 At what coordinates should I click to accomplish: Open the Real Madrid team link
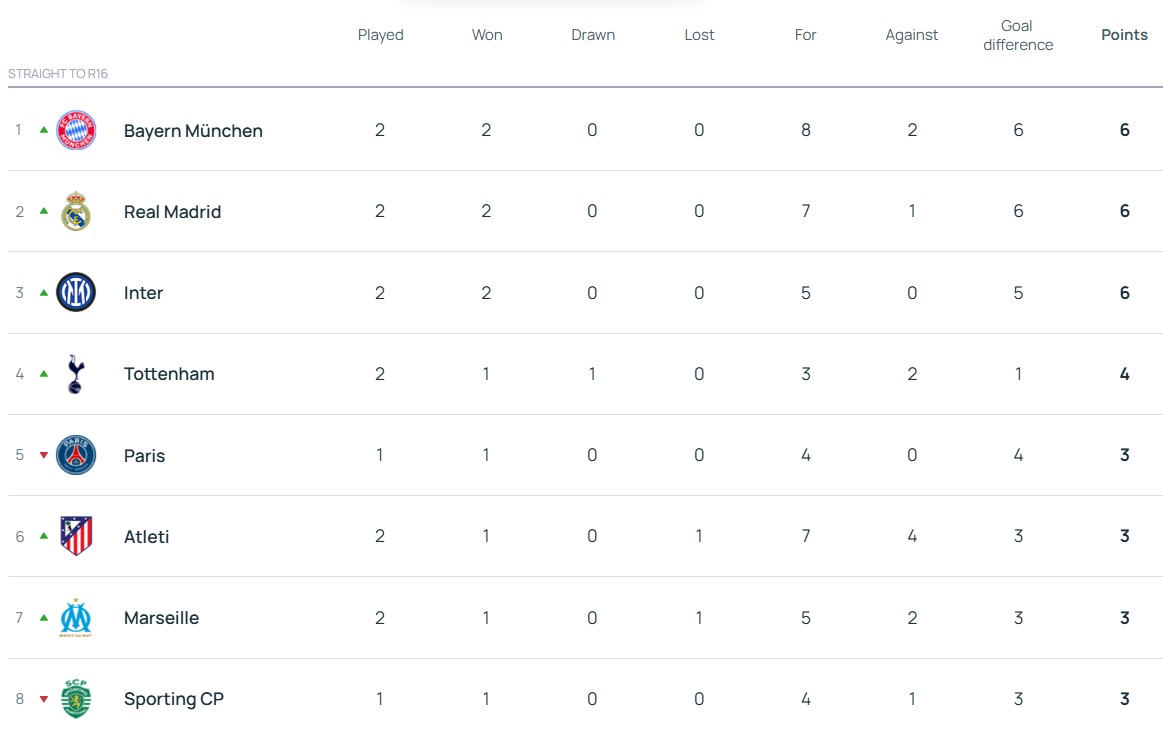(172, 212)
